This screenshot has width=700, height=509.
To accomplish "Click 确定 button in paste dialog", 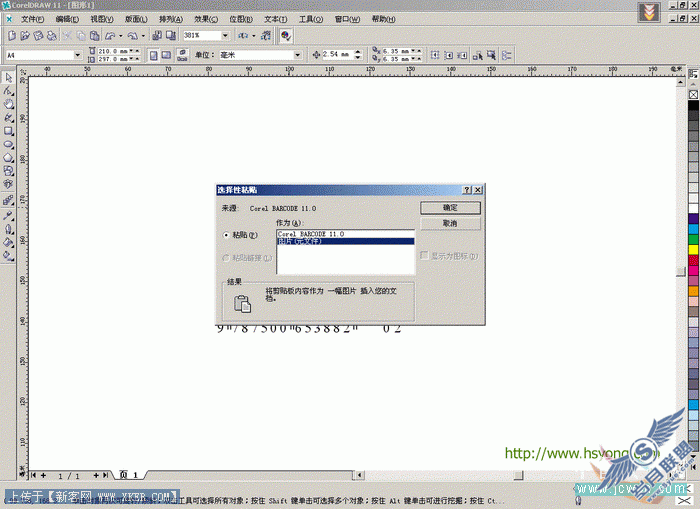I will (x=450, y=208).
